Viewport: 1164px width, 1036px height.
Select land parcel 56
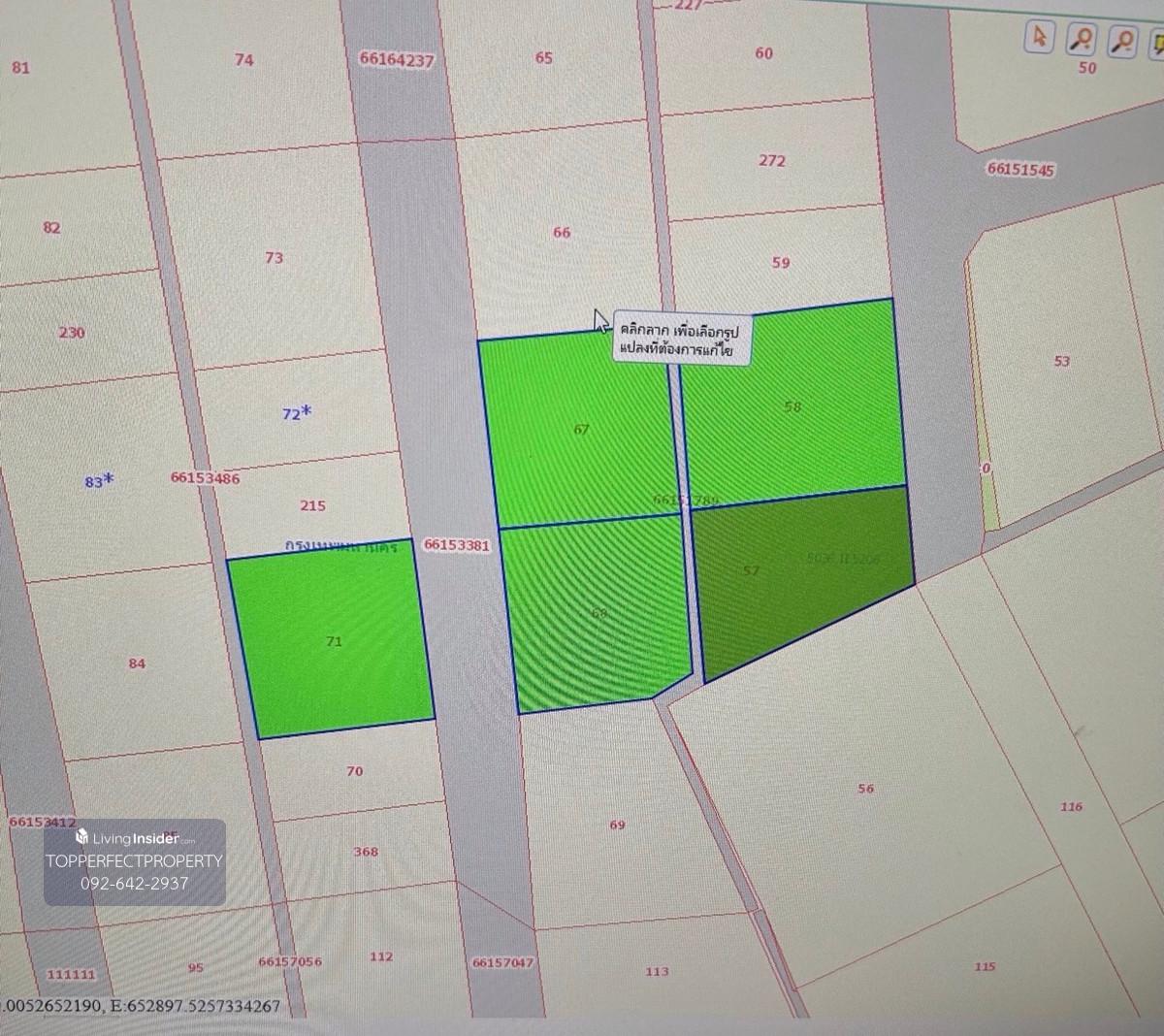click(x=865, y=788)
